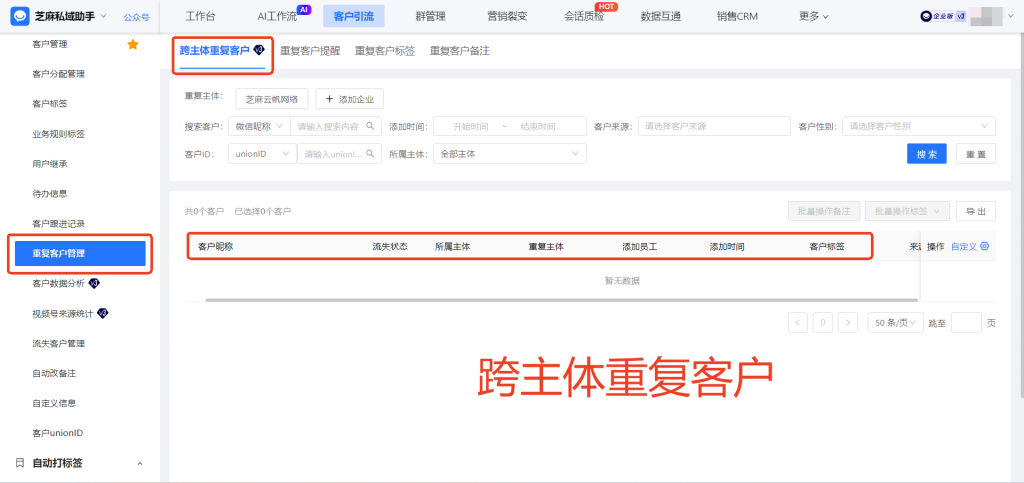Click the 芝麻私域助手 logo icon

(x=20, y=16)
